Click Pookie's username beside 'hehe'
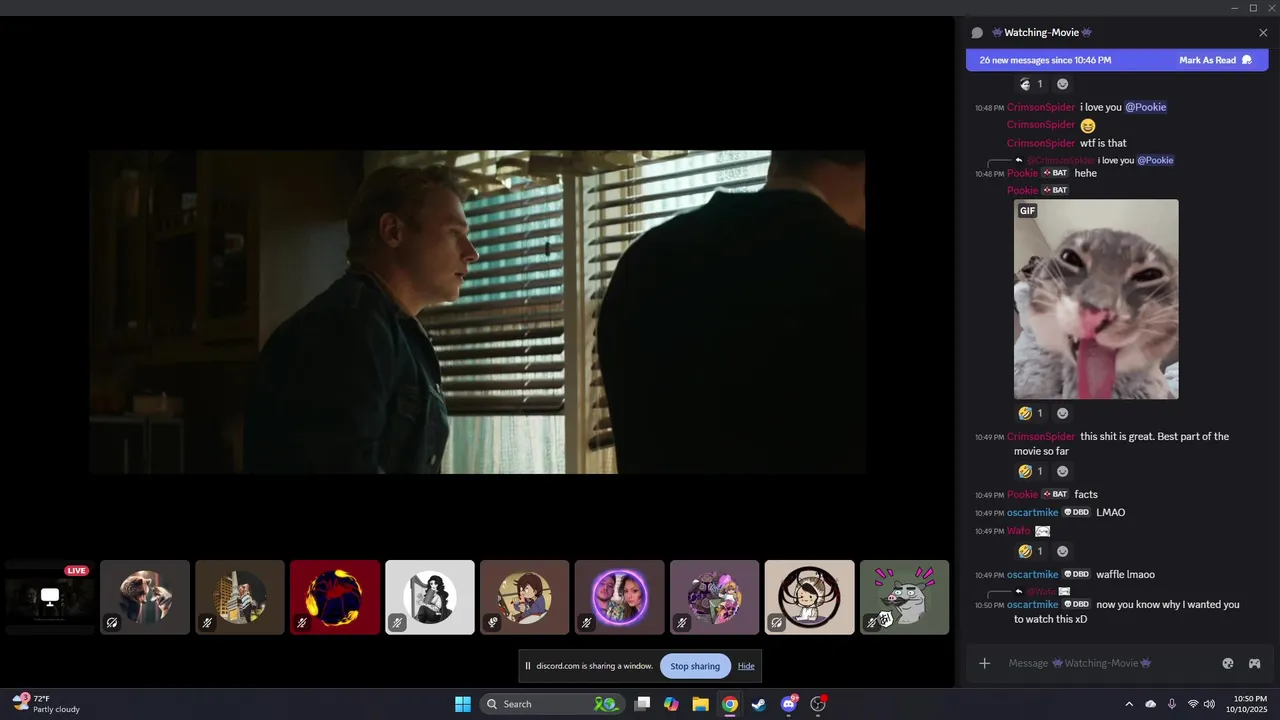This screenshot has height=720, width=1280. tap(1022, 173)
